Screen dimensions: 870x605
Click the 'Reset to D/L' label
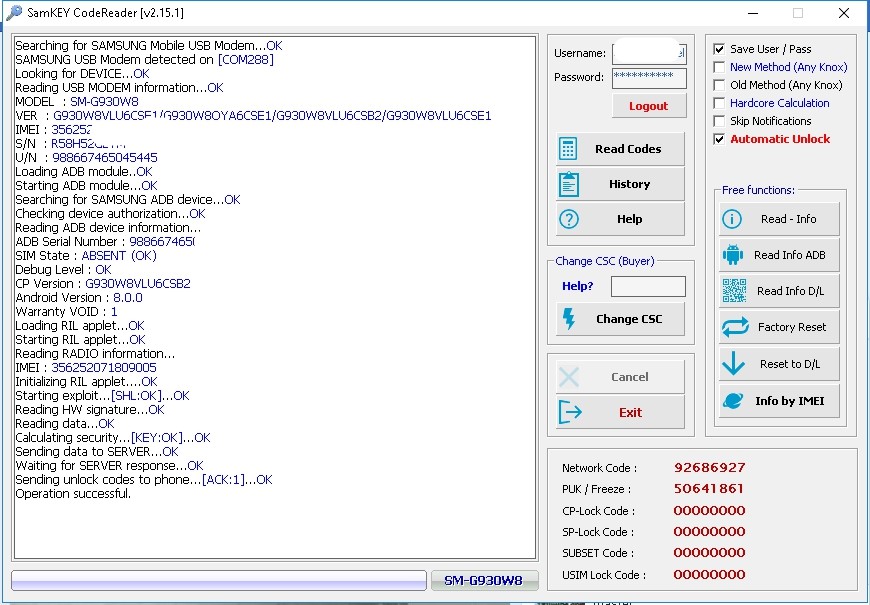pos(790,364)
